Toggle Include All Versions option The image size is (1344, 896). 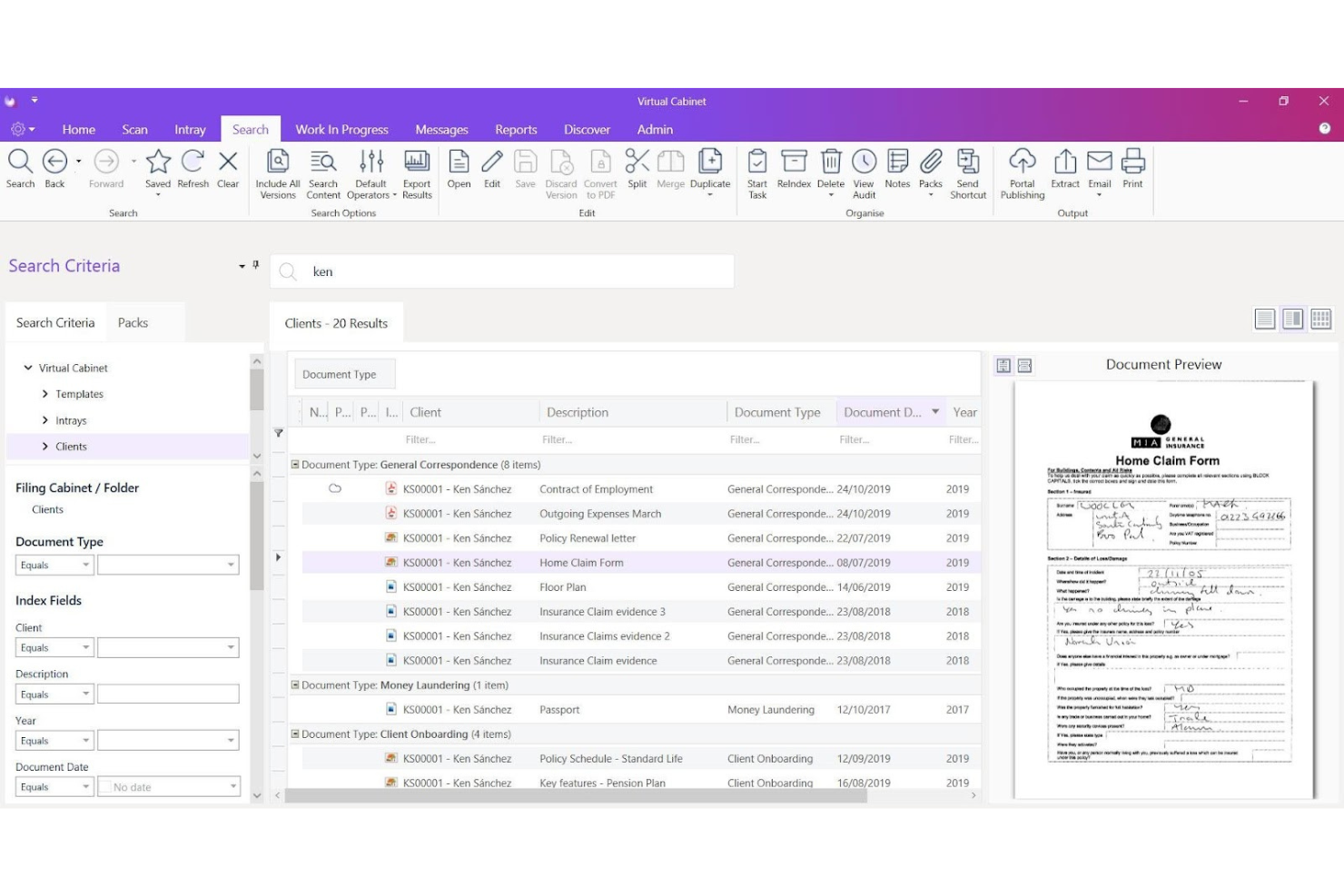[277, 172]
